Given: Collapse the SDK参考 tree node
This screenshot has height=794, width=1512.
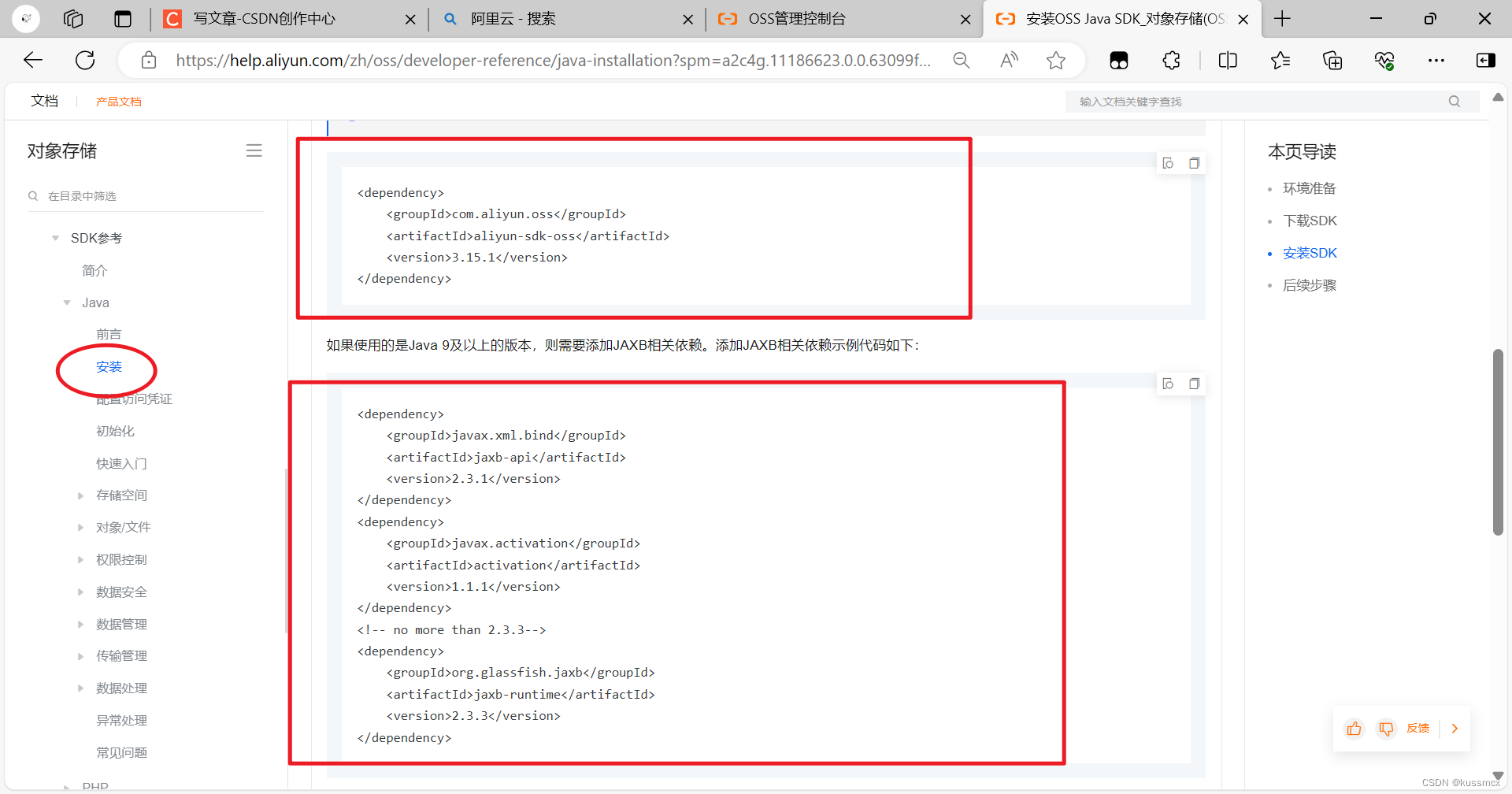Looking at the screenshot, I should click(55, 238).
